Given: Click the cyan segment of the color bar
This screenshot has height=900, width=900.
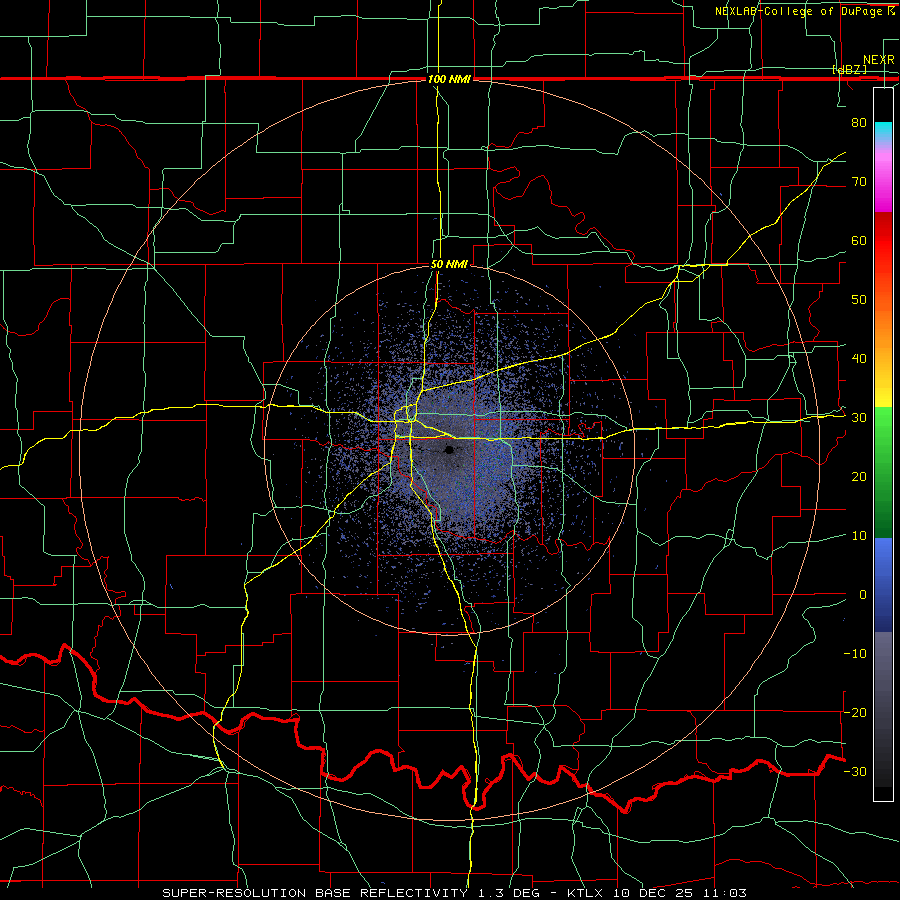Looking at the screenshot, I should click(883, 131).
